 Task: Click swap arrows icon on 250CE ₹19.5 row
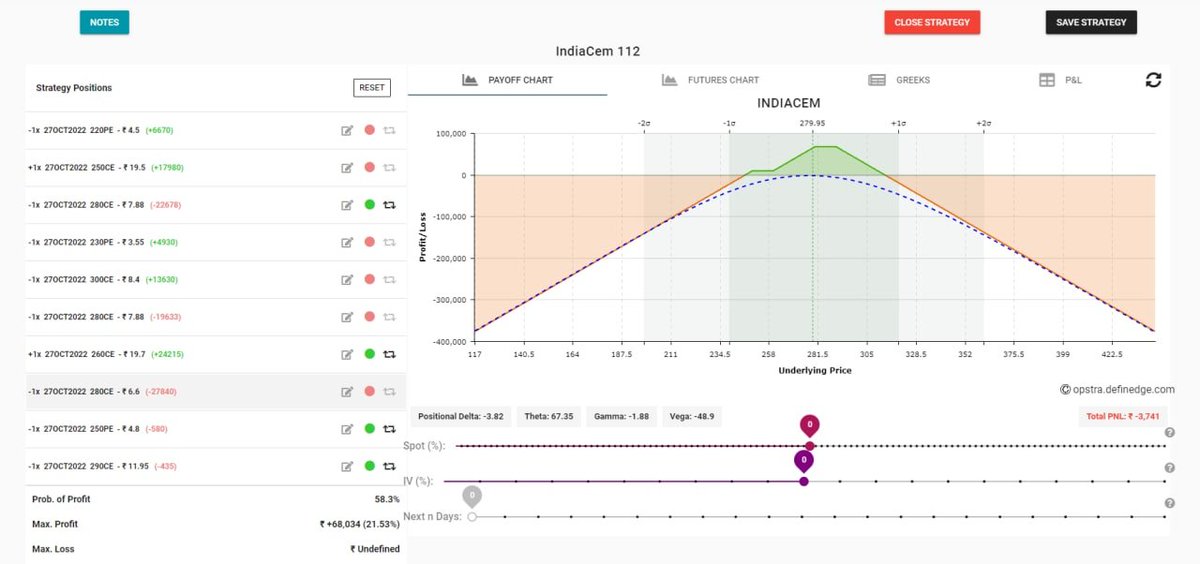point(389,167)
